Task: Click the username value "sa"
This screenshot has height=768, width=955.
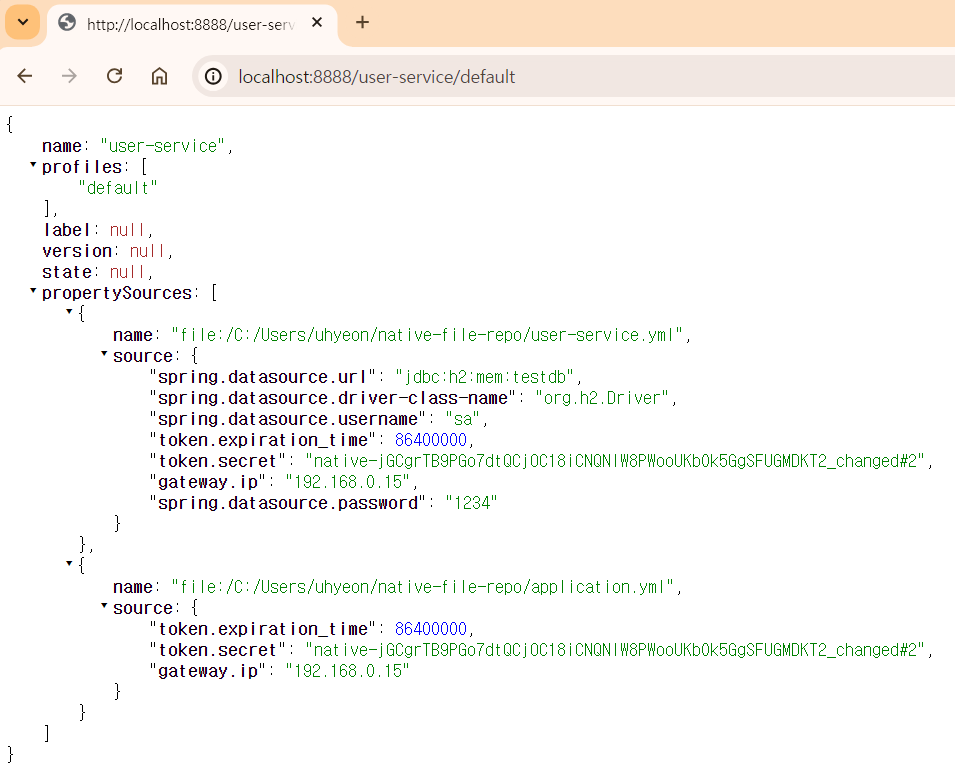Action: [x=463, y=419]
